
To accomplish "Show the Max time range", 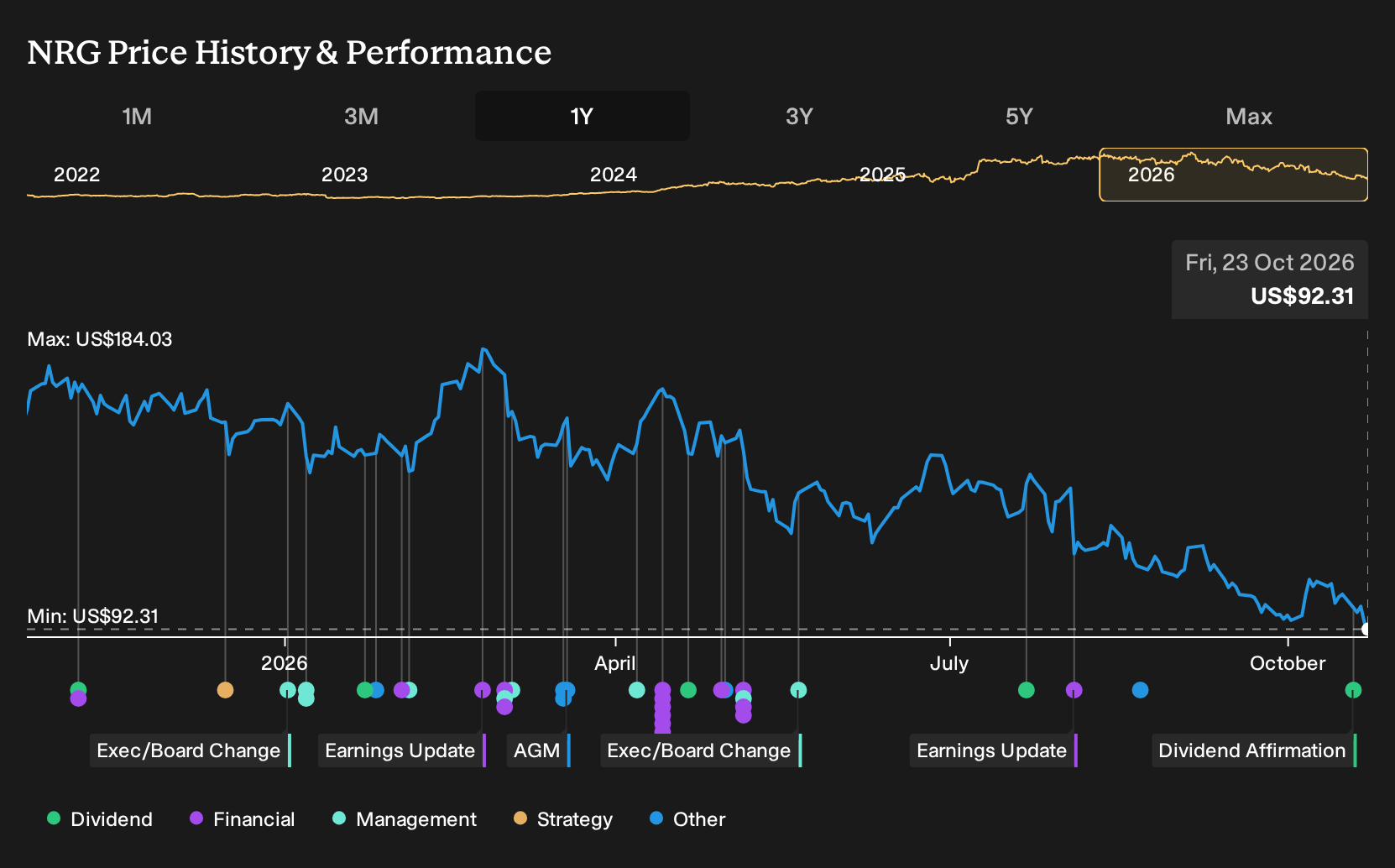I will point(1249,116).
